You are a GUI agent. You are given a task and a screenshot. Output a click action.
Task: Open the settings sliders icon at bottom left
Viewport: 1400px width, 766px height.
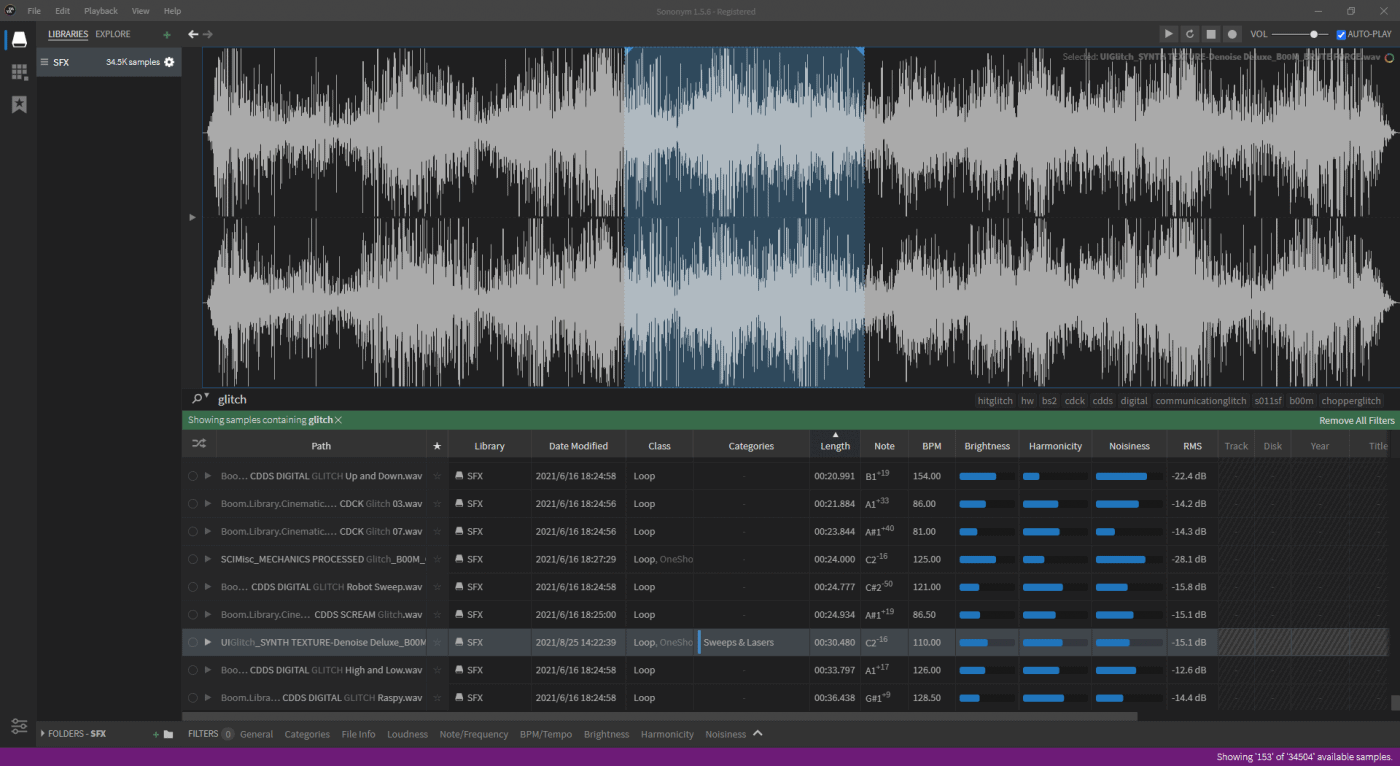pyautogui.click(x=19, y=726)
